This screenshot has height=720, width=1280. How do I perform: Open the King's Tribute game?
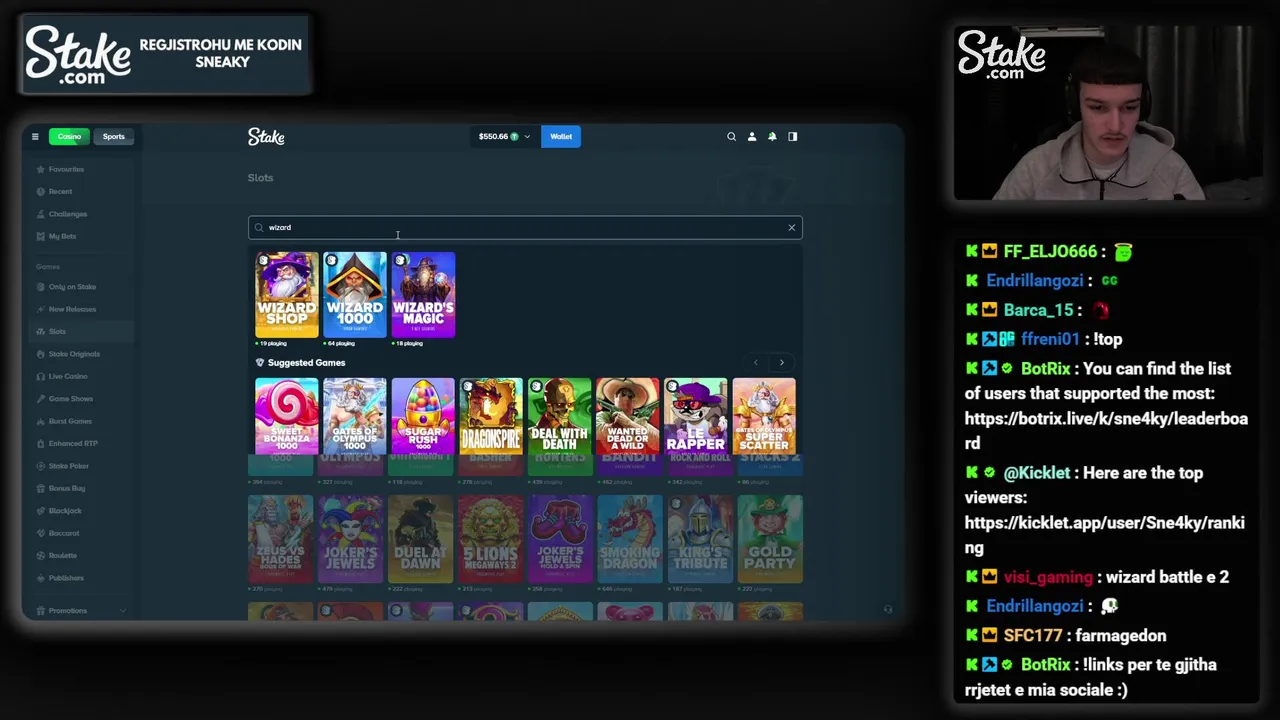pos(700,539)
